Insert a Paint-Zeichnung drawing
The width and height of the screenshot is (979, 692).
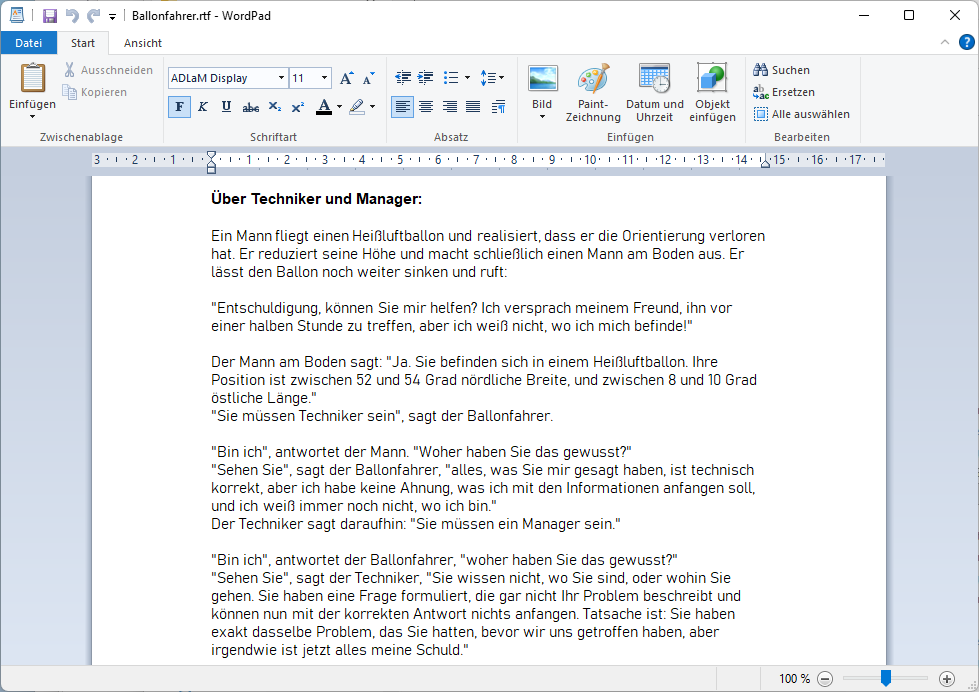pyautogui.click(x=594, y=92)
